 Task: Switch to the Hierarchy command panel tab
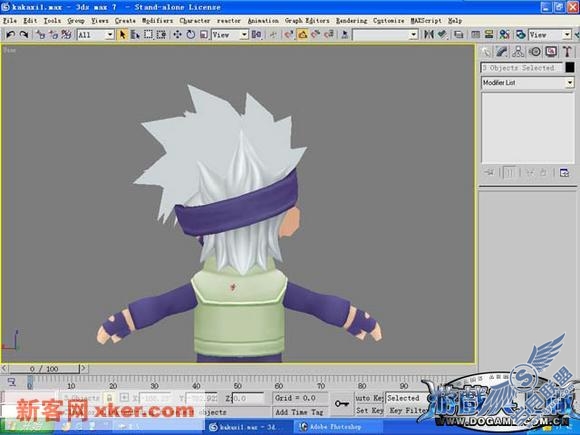pos(518,52)
